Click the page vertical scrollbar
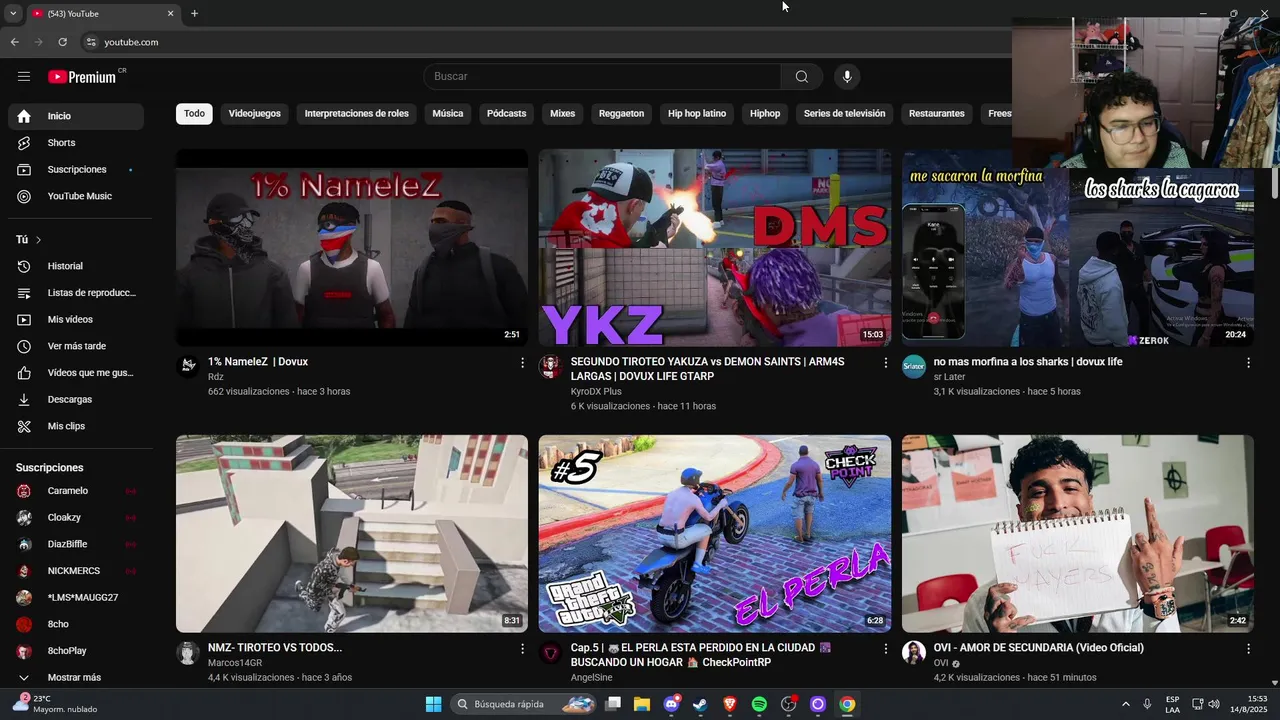This screenshot has width=1280, height=720. pos(1275,183)
